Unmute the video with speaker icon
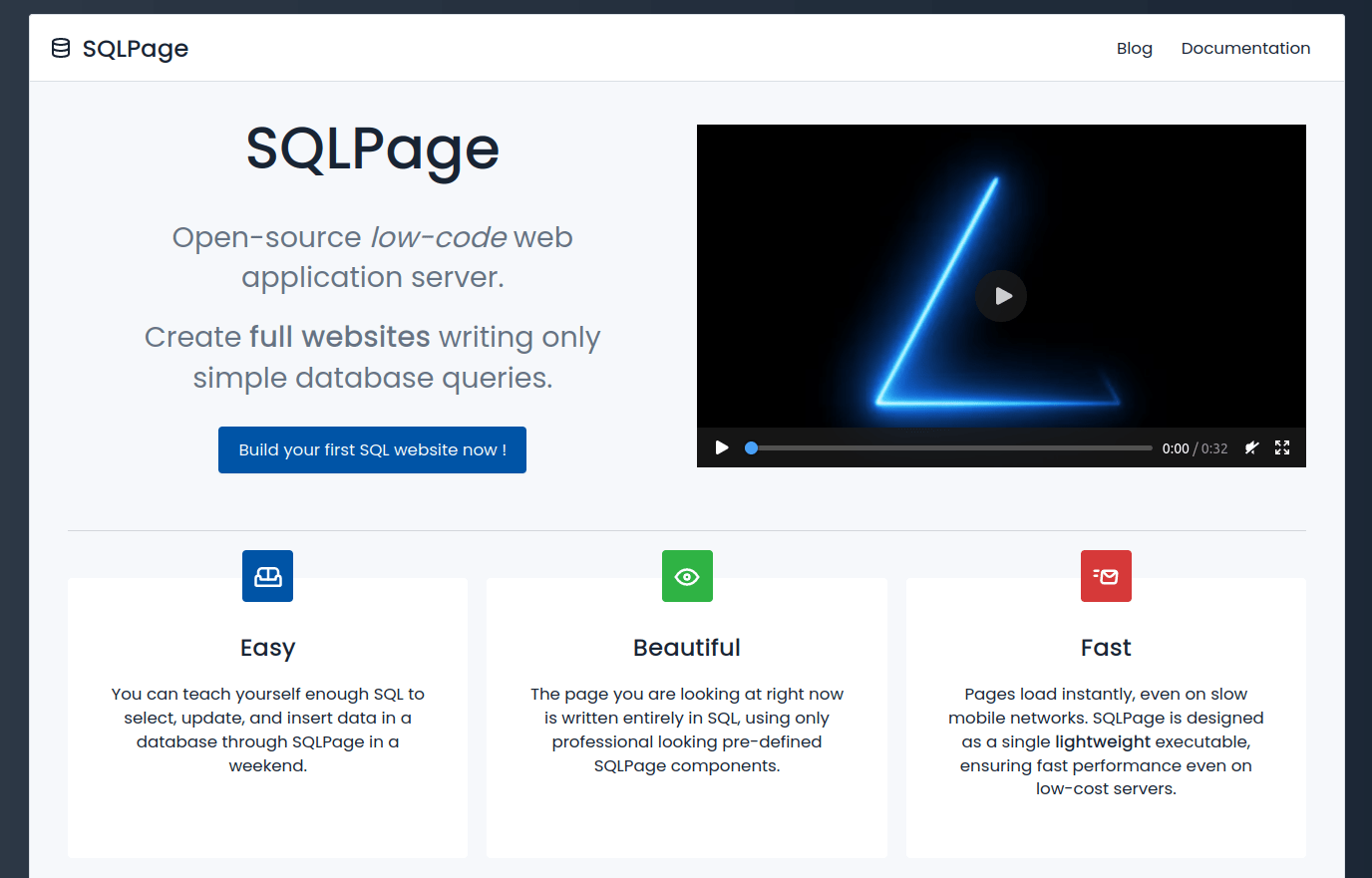The height and width of the screenshot is (878, 1372). (1252, 447)
